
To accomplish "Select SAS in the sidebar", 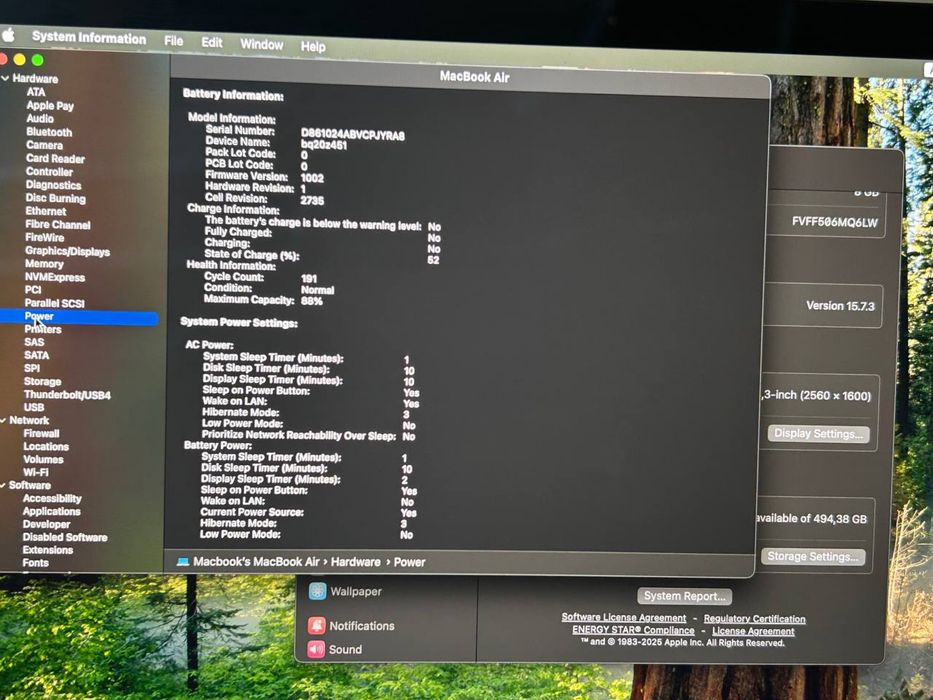I will pos(34,342).
